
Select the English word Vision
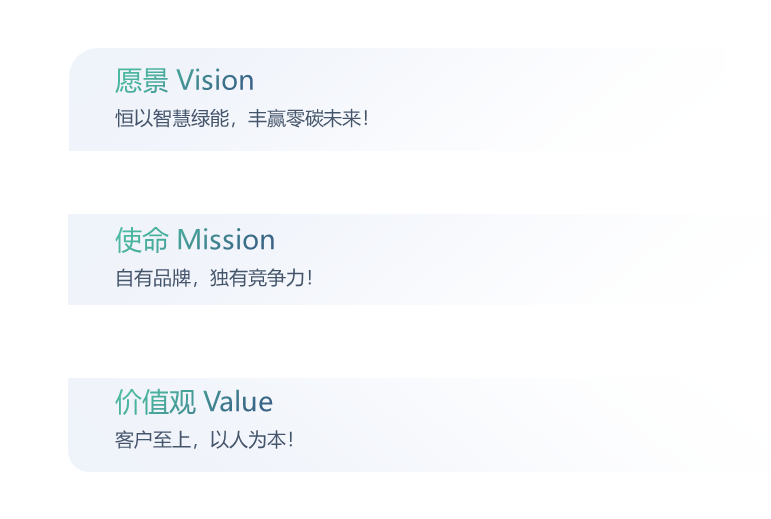[x=215, y=80]
